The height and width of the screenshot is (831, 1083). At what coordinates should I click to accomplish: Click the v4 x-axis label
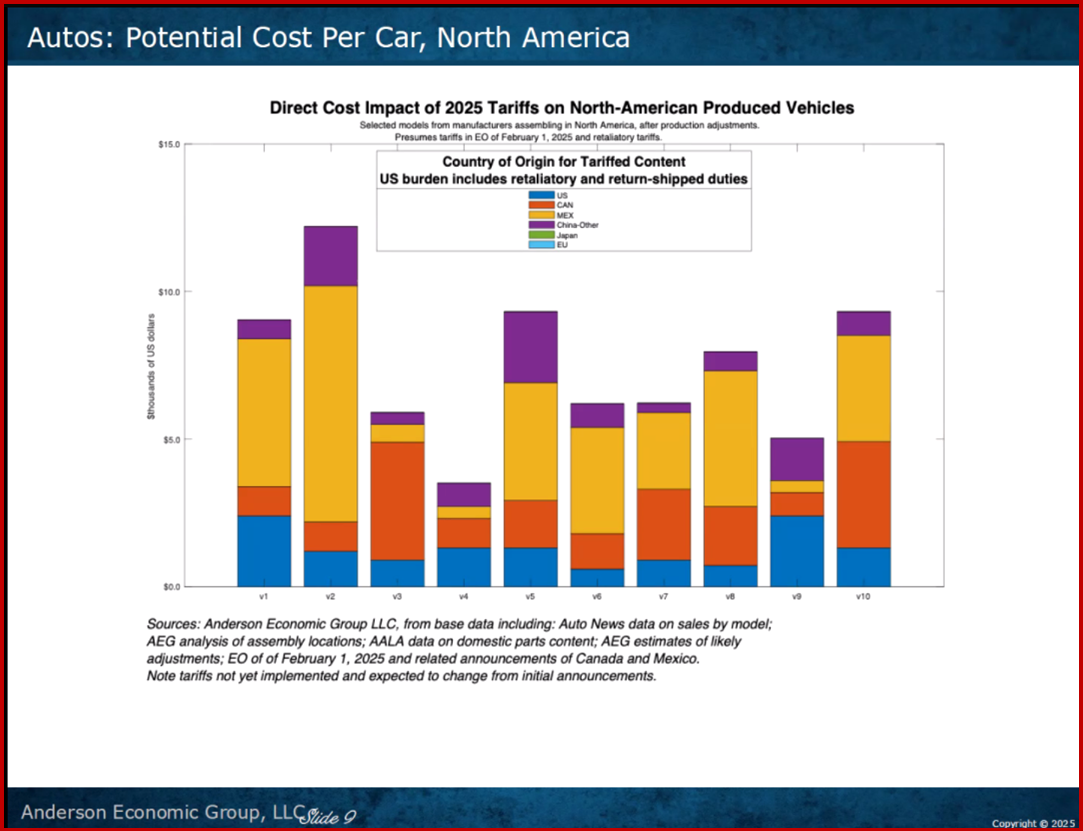tap(463, 596)
